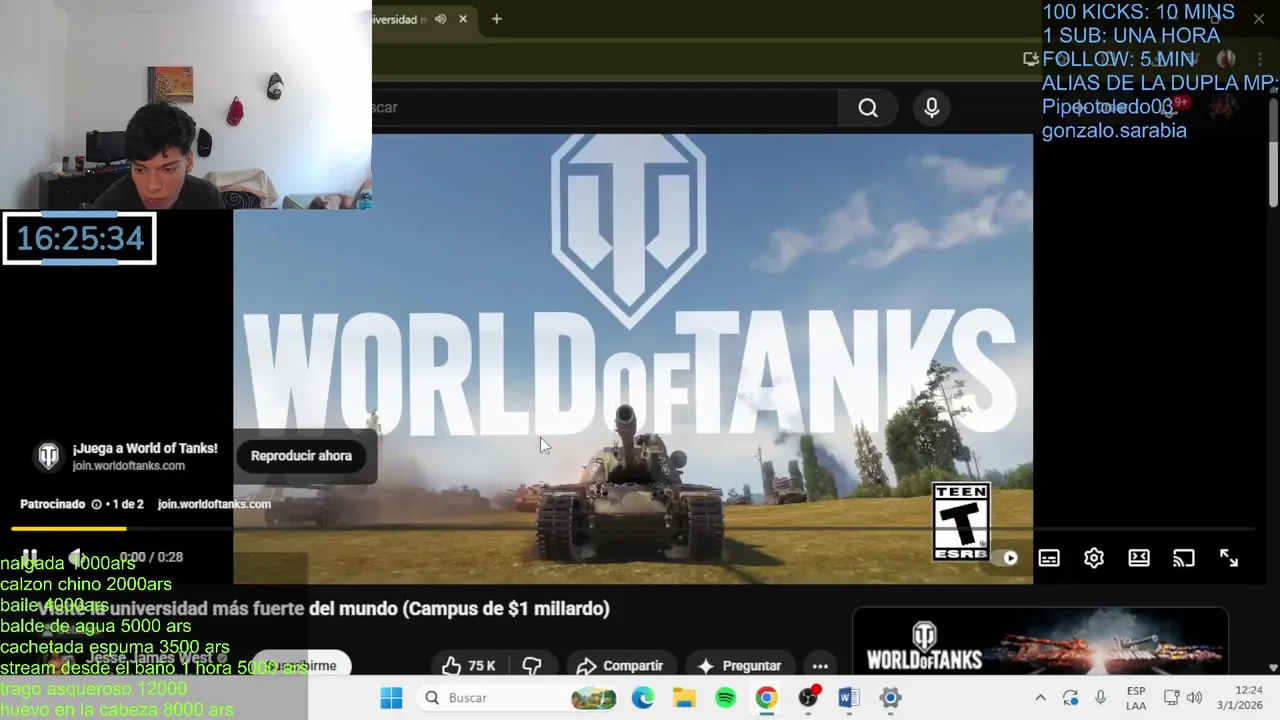Open the Patrocinado info icon
Image resolution: width=1280 pixels, height=720 pixels.
[x=96, y=504]
